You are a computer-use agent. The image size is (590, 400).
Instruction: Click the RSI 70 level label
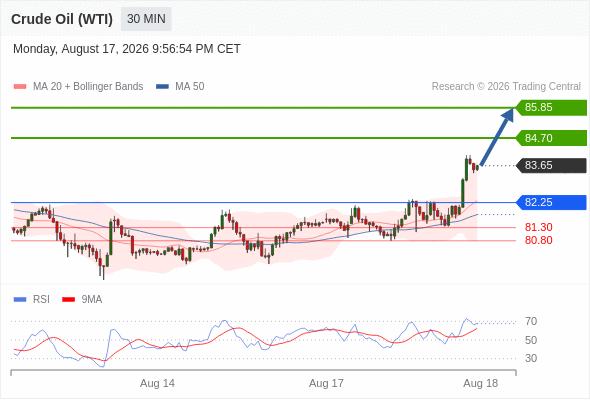pyautogui.click(x=531, y=321)
